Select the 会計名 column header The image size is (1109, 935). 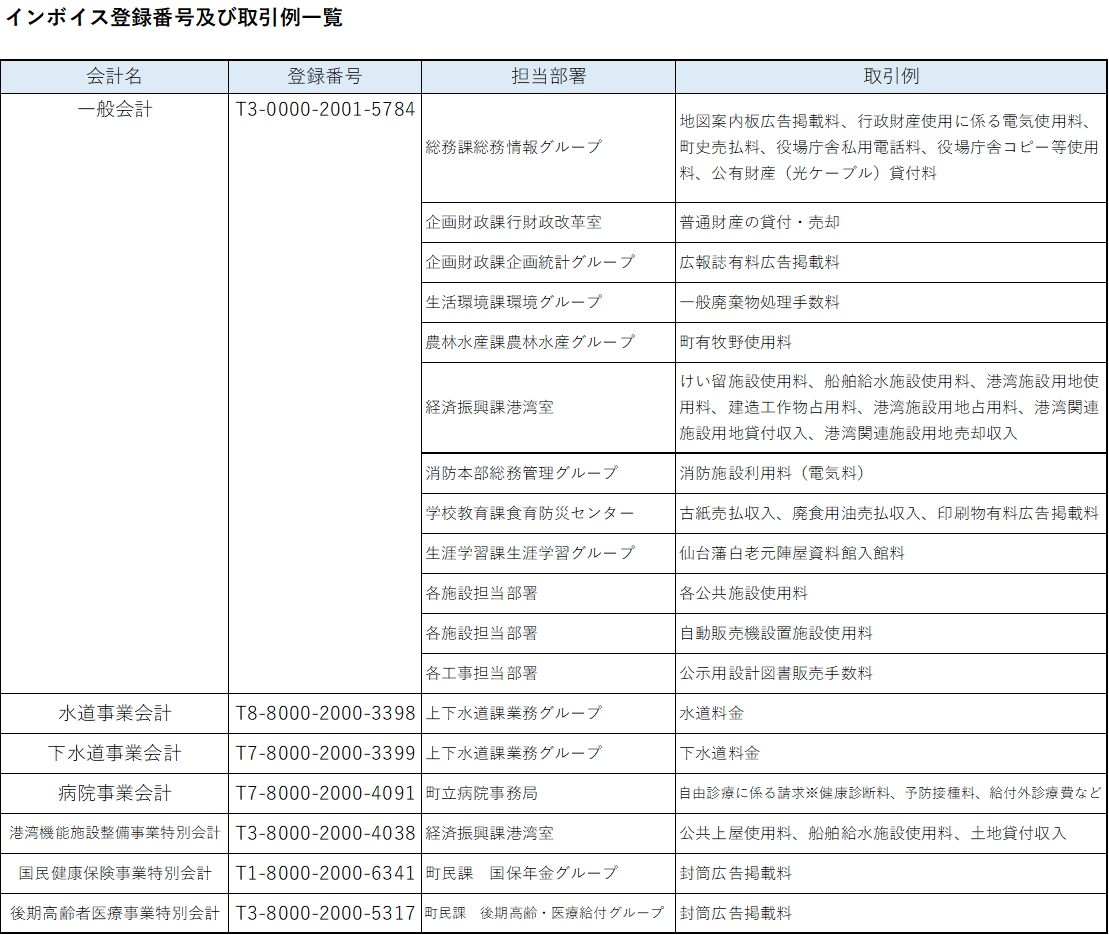(115, 76)
